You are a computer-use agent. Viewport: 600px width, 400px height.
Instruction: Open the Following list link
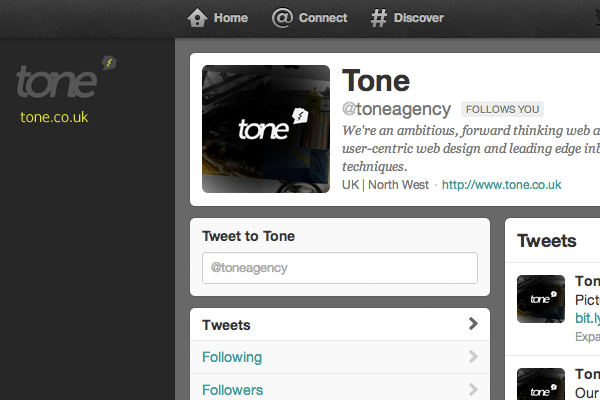(232, 357)
